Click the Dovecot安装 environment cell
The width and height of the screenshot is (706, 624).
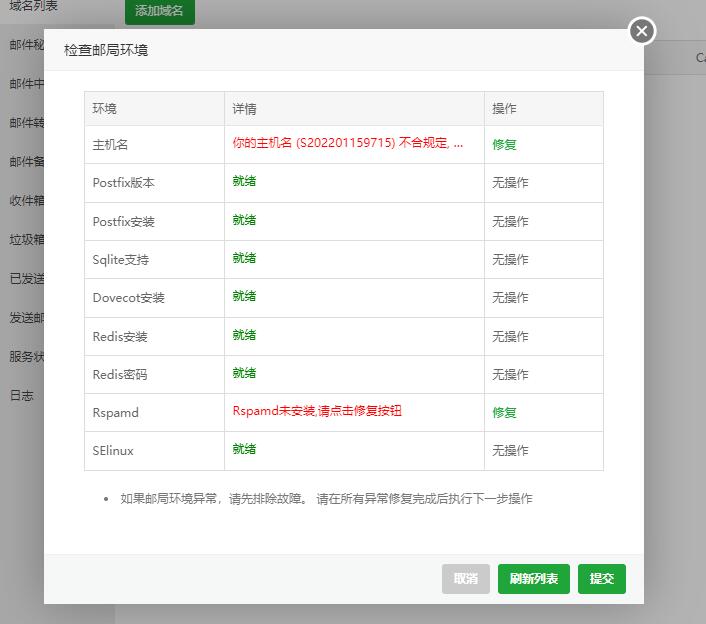click(154, 298)
